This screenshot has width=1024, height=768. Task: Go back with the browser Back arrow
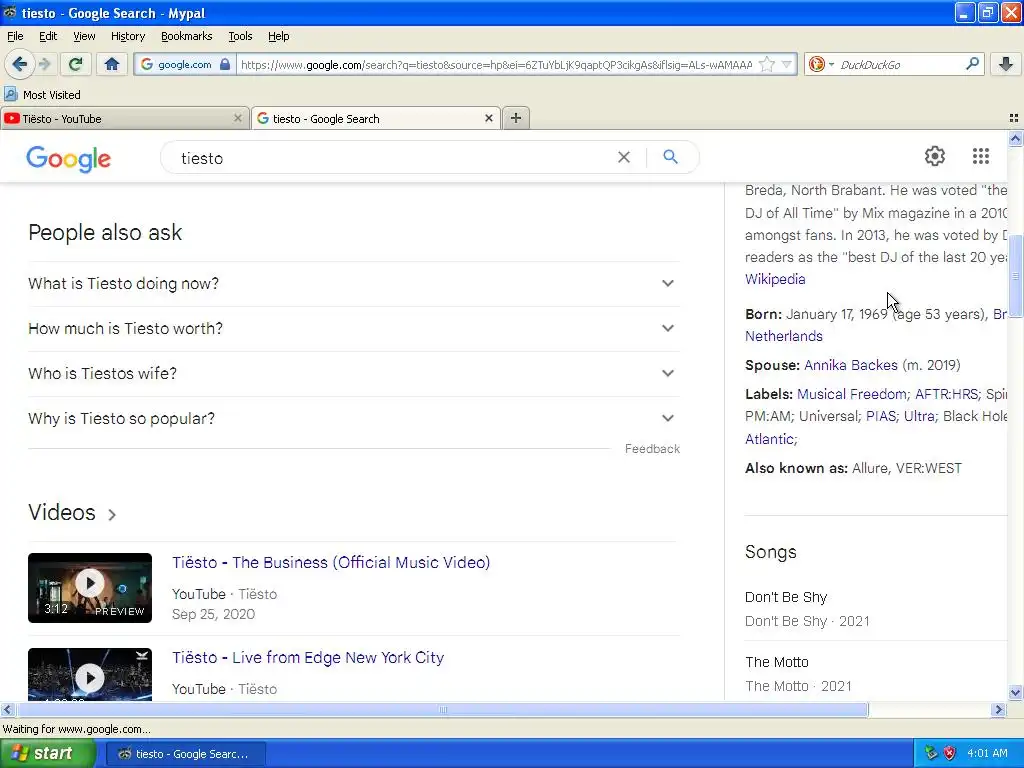click(19, 64)
